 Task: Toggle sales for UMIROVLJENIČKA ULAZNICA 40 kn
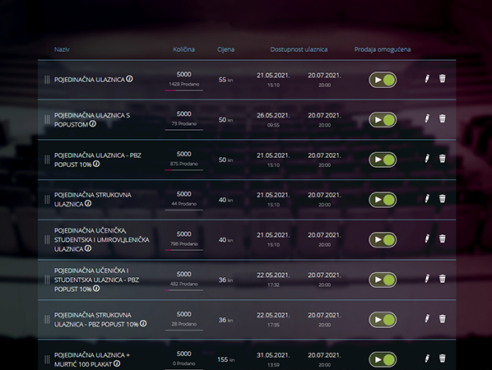click(x=383, y=240)
